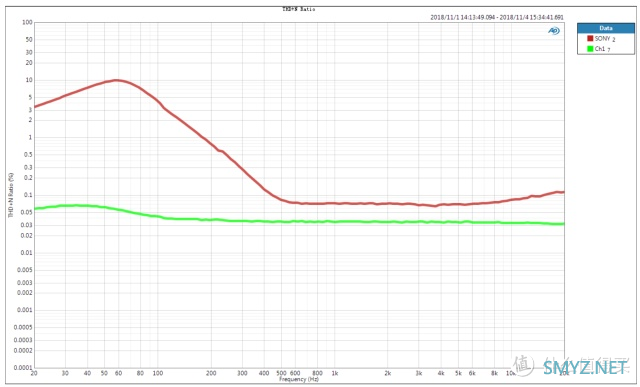The height and width of the screenshot is (387, 640).
Task: Click the 20 tick at the frequency axis start
Action: (x=34, y=373)
